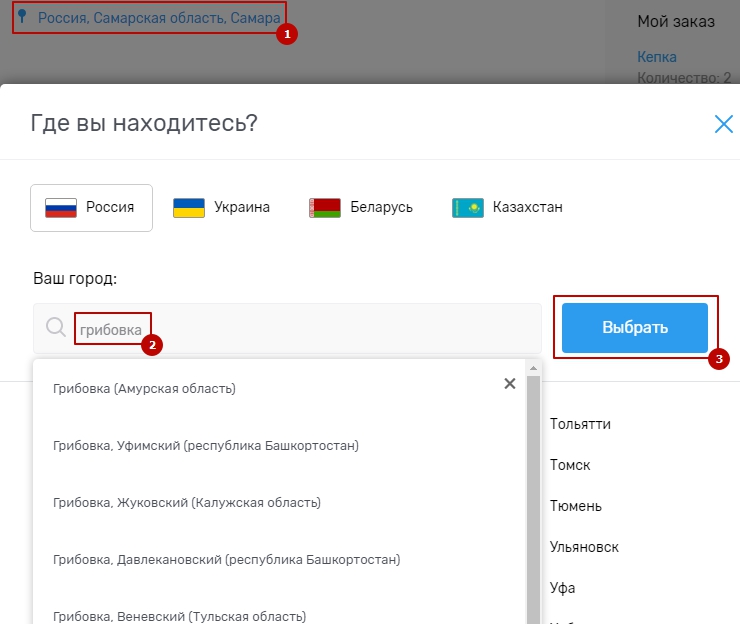Screen dimensions: 740x624
Task: Dismiss the city suggestions dropdown
Action: [x=509, y=384]
